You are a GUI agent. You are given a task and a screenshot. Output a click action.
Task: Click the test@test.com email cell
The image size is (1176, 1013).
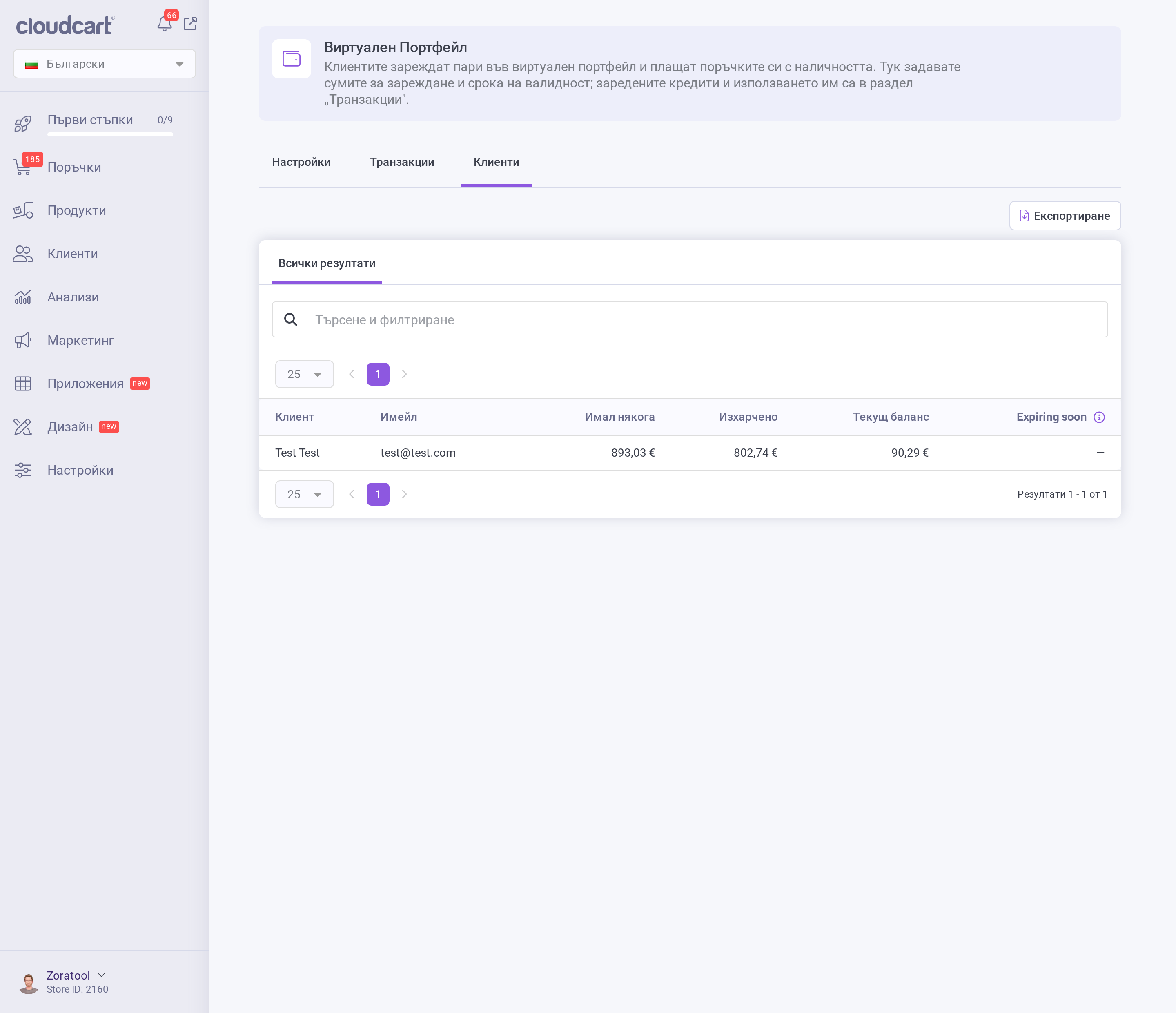click(418, 453)
